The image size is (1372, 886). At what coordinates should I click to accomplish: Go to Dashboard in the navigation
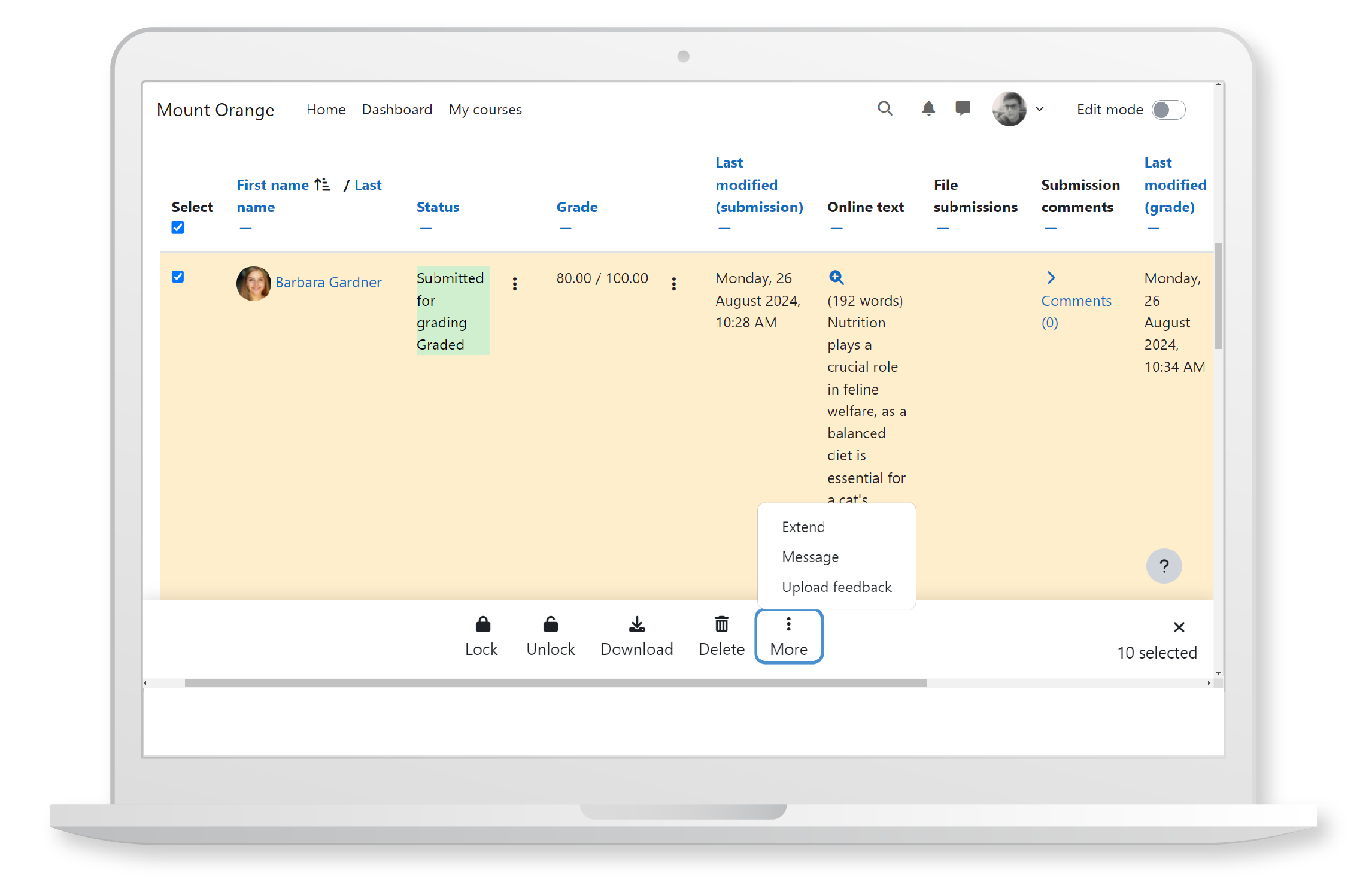pos(397,109)
